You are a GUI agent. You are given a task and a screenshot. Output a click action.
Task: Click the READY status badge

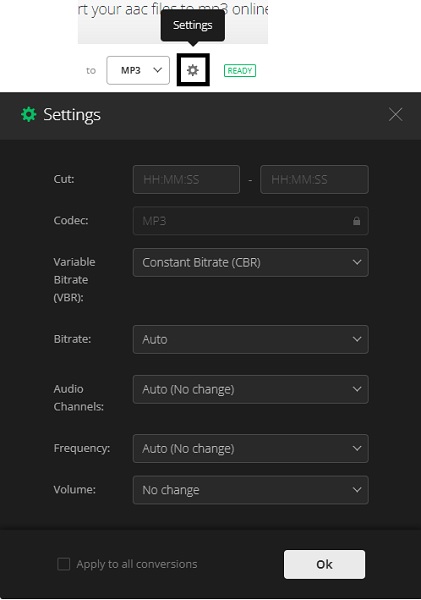pos(240,71)
